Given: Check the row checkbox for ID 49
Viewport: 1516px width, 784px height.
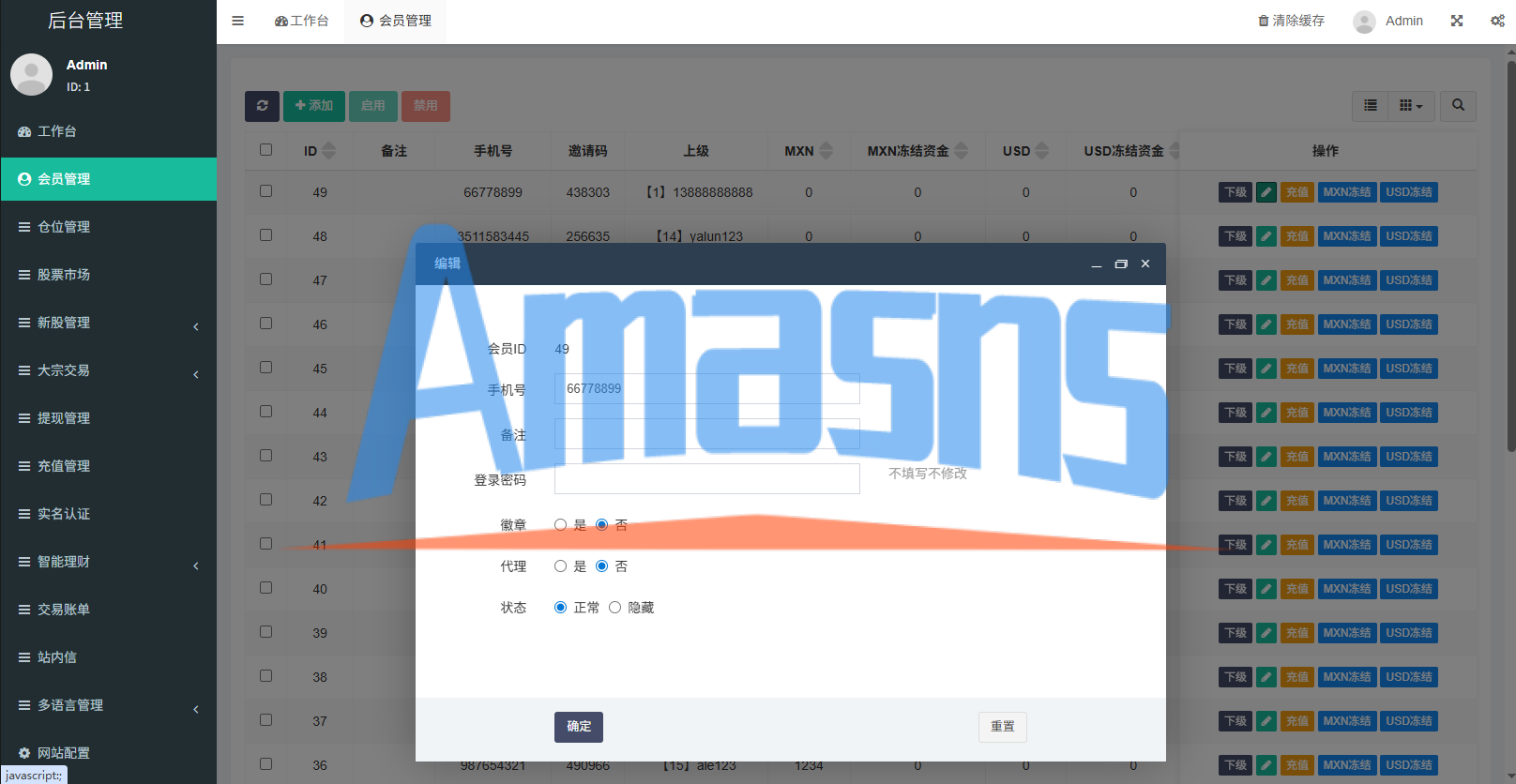Looking at the screenshot, I should [x=265, y=191].
